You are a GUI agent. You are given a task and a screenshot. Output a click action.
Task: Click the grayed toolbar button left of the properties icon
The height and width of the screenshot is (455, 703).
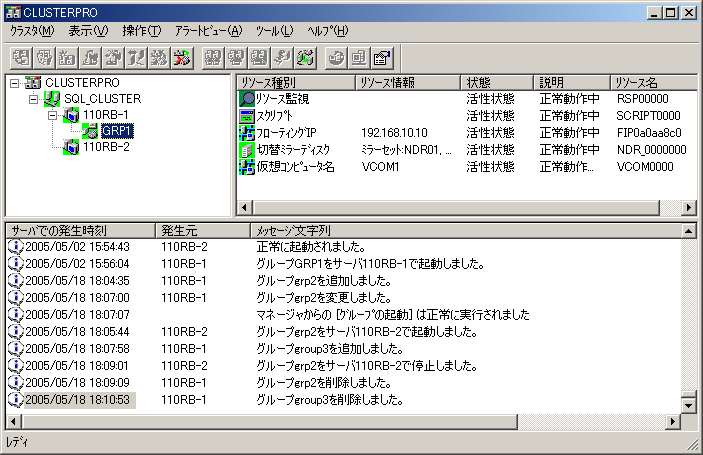[x=360, y=58]
